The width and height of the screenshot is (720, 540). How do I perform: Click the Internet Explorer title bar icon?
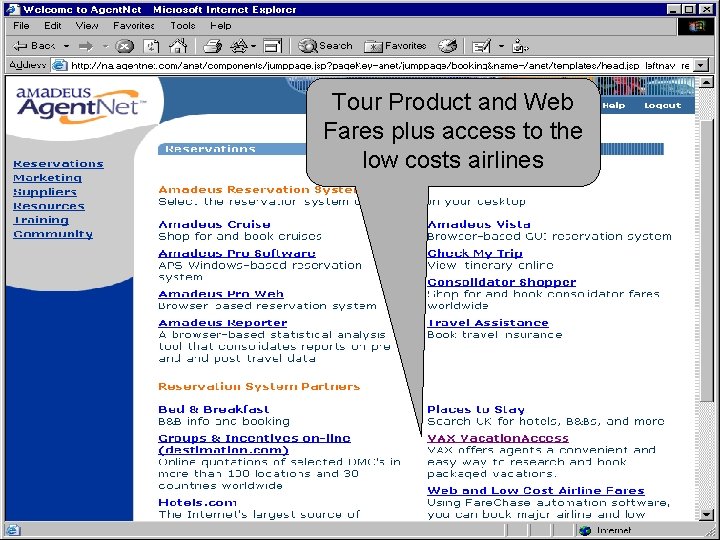pyautogui.click(x=13, y=9)
